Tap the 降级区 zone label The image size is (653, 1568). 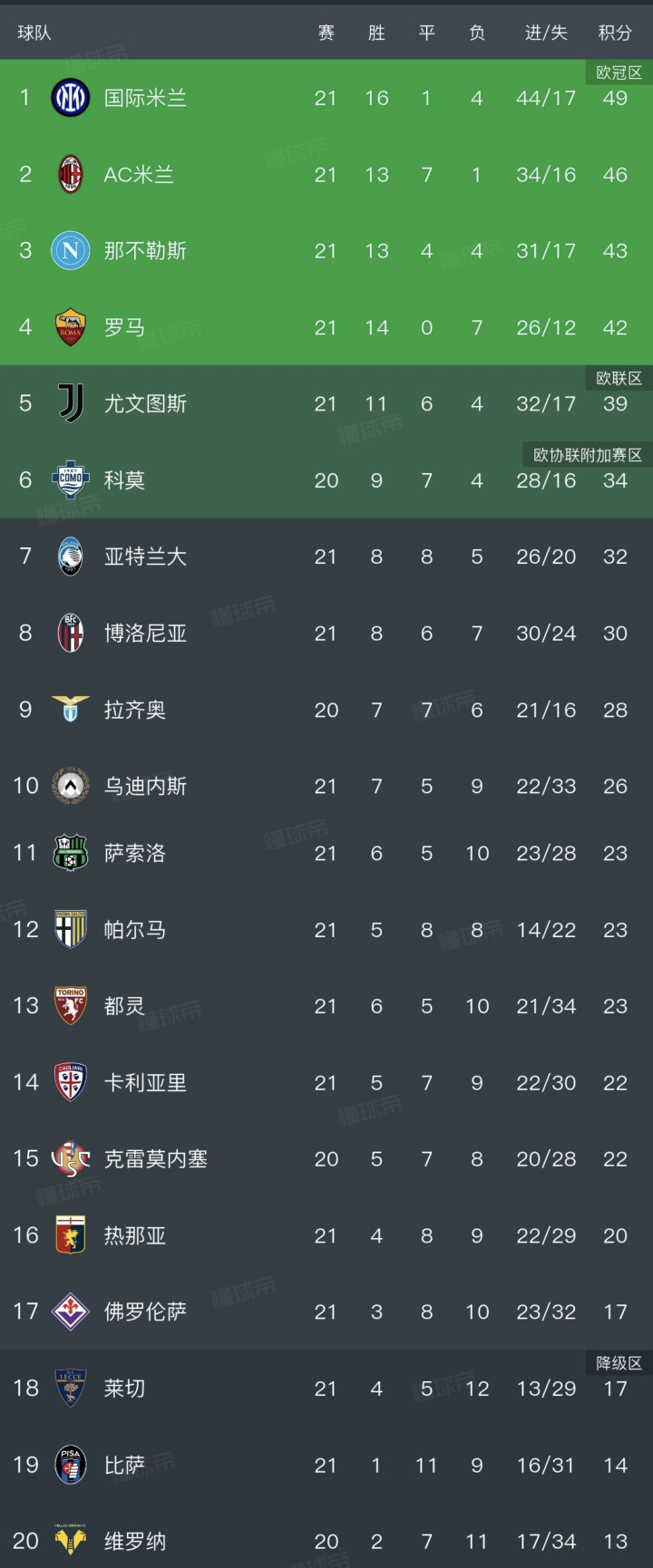(x=619, y=1363)
